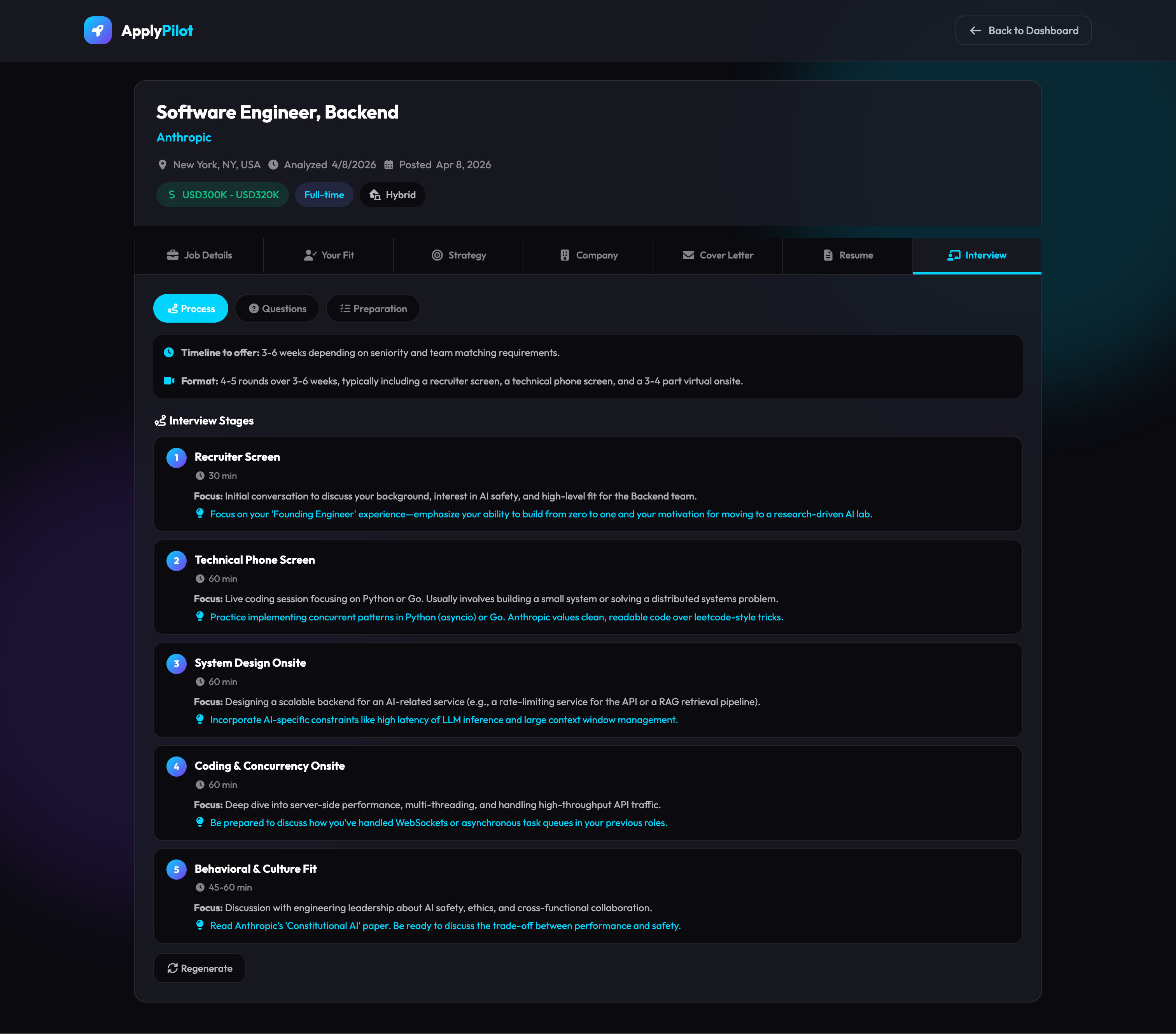Viewport: 1176px width, 1034px height.
Task: Click the house icon on the Hybrid badge
Action: tap(375, 195)
